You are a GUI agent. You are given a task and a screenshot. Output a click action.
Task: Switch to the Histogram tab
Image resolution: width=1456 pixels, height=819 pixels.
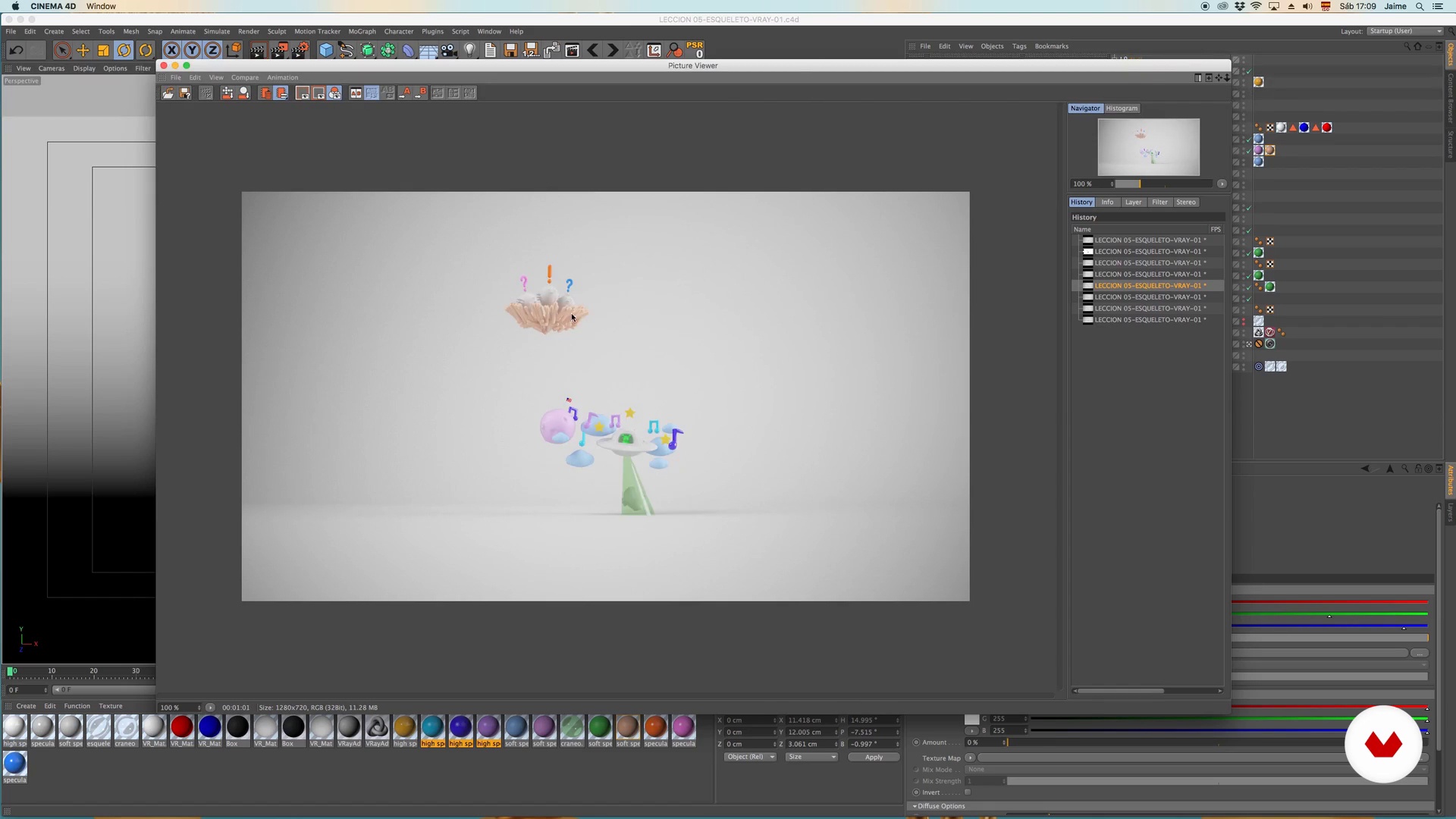1122,108
